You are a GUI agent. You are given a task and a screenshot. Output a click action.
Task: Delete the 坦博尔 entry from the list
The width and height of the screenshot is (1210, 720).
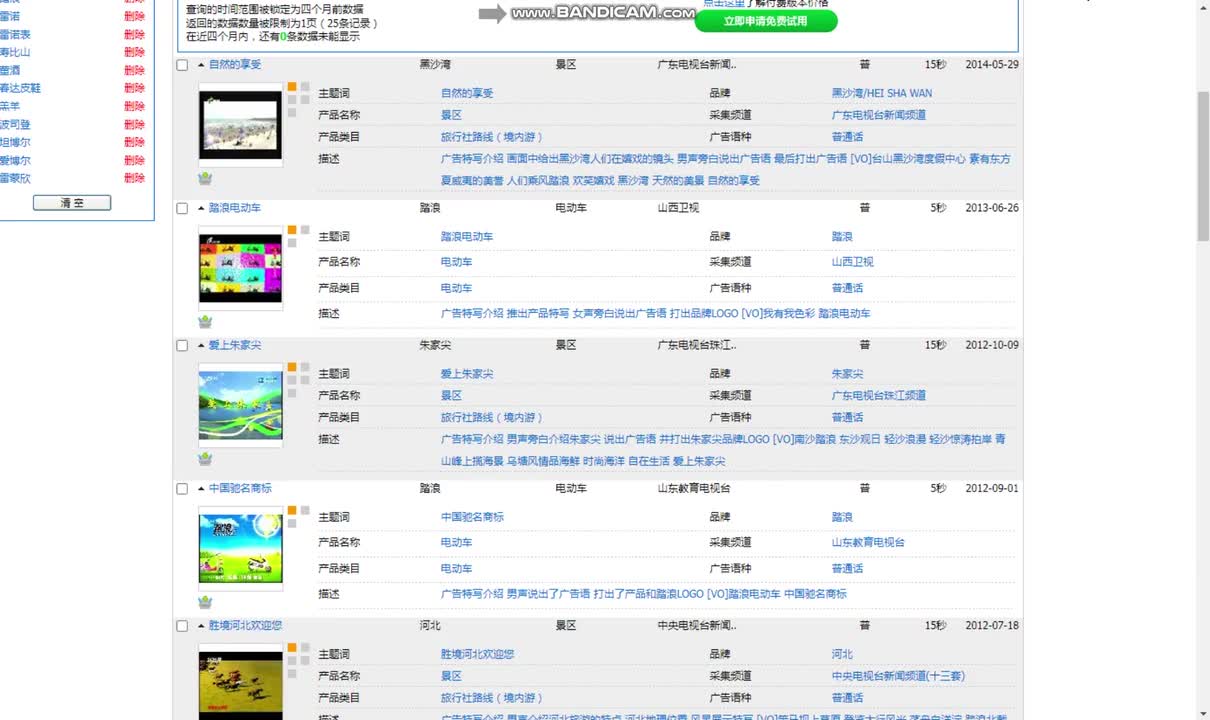[134, 143]
